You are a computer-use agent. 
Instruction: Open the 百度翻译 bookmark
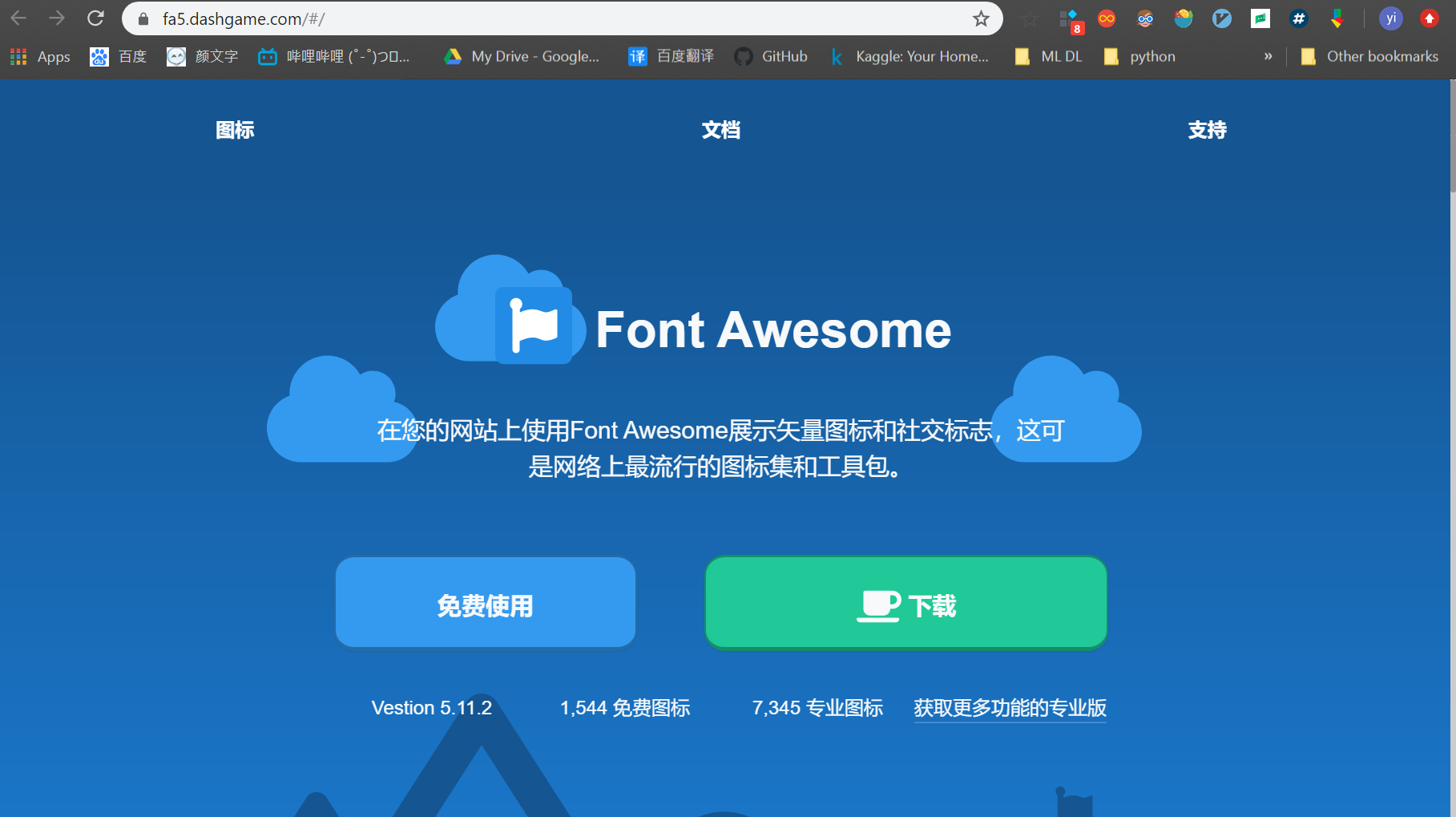pyautogui.click(x=671, y=56)
